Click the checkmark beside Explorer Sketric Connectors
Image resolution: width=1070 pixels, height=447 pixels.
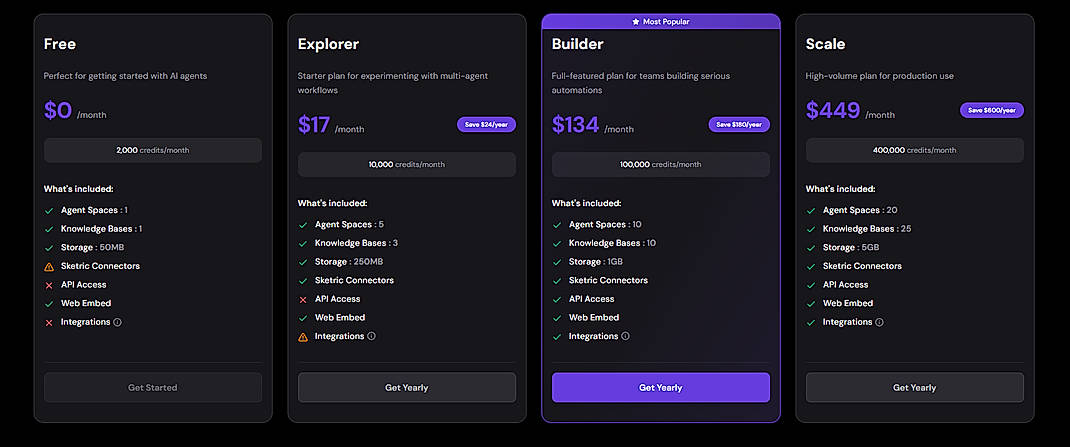(x=303, y=281)
